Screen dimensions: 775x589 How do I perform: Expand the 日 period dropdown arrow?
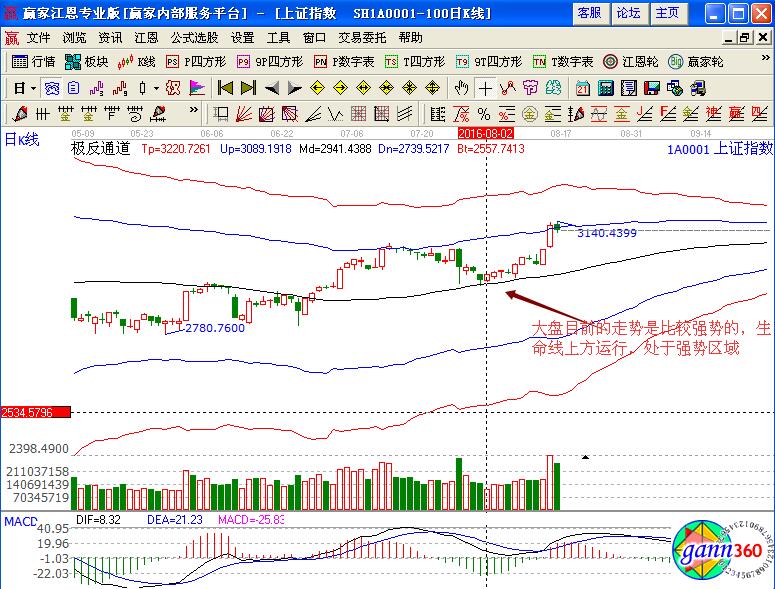click(32, 88)
